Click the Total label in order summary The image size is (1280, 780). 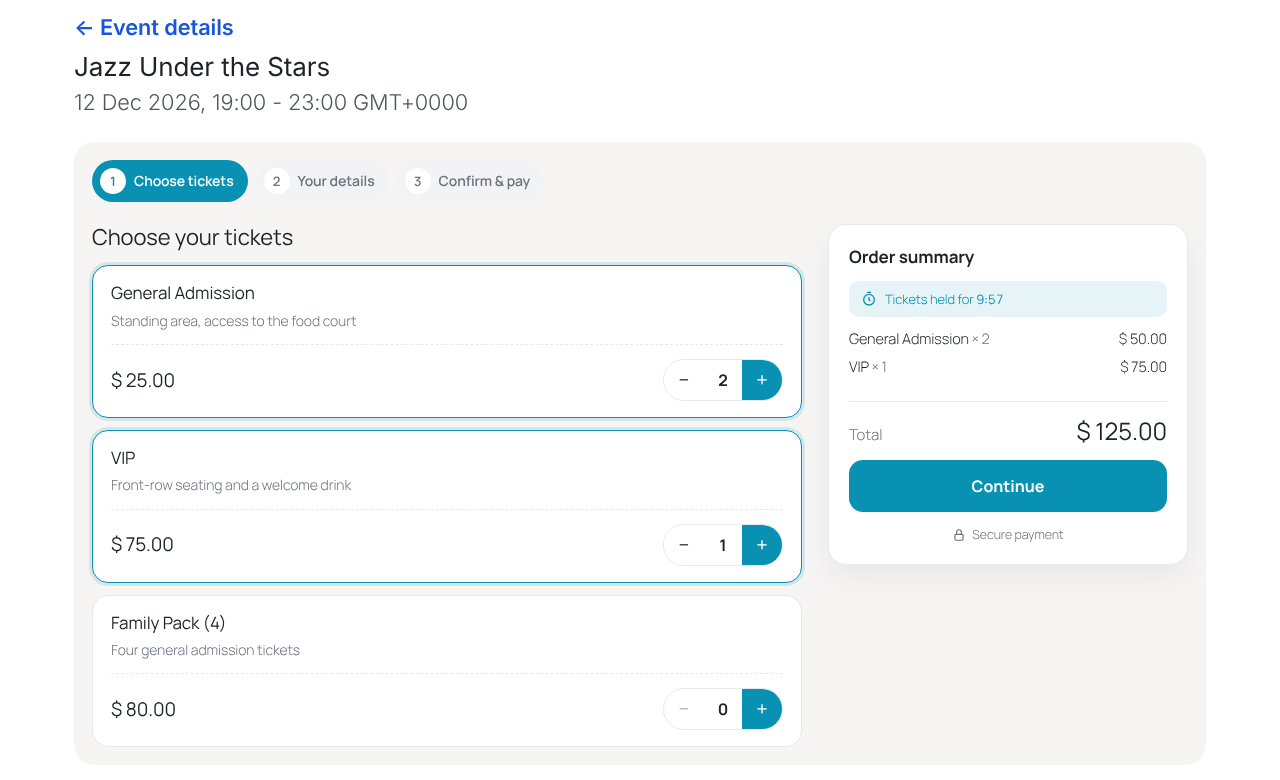[865, 435]
